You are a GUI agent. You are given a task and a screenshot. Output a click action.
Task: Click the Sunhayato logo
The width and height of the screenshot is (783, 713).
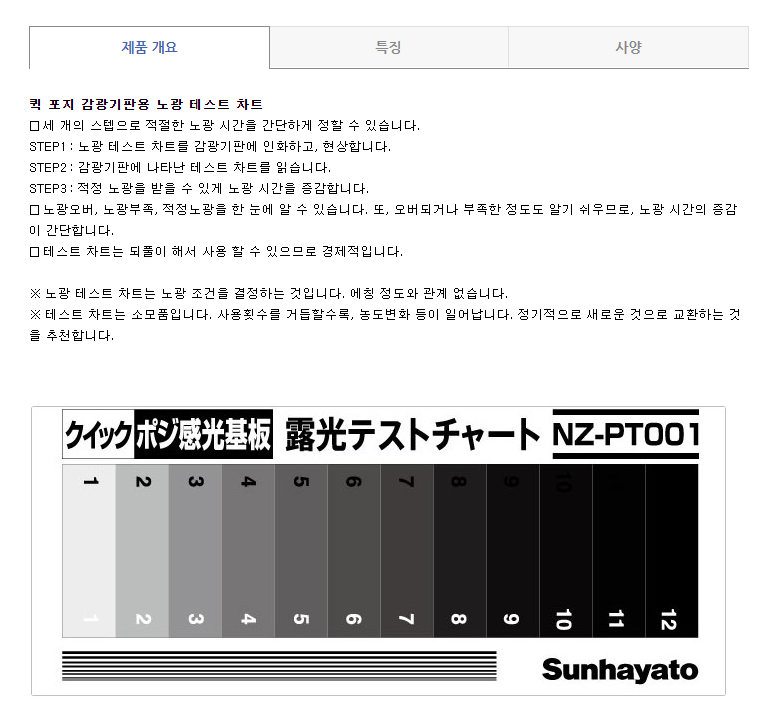(x=619, y=669)
